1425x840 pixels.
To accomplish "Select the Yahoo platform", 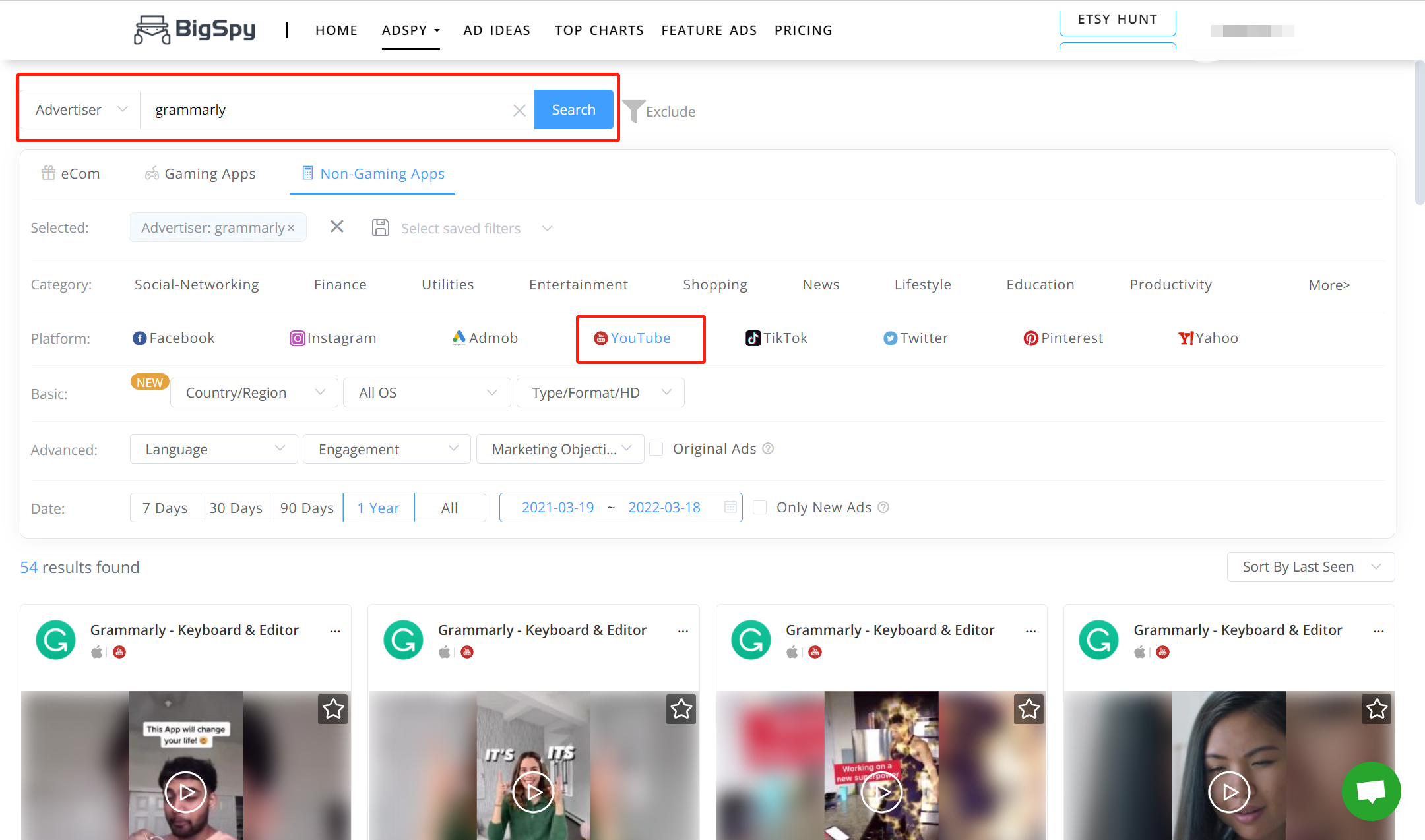I will click(1208, 338).
